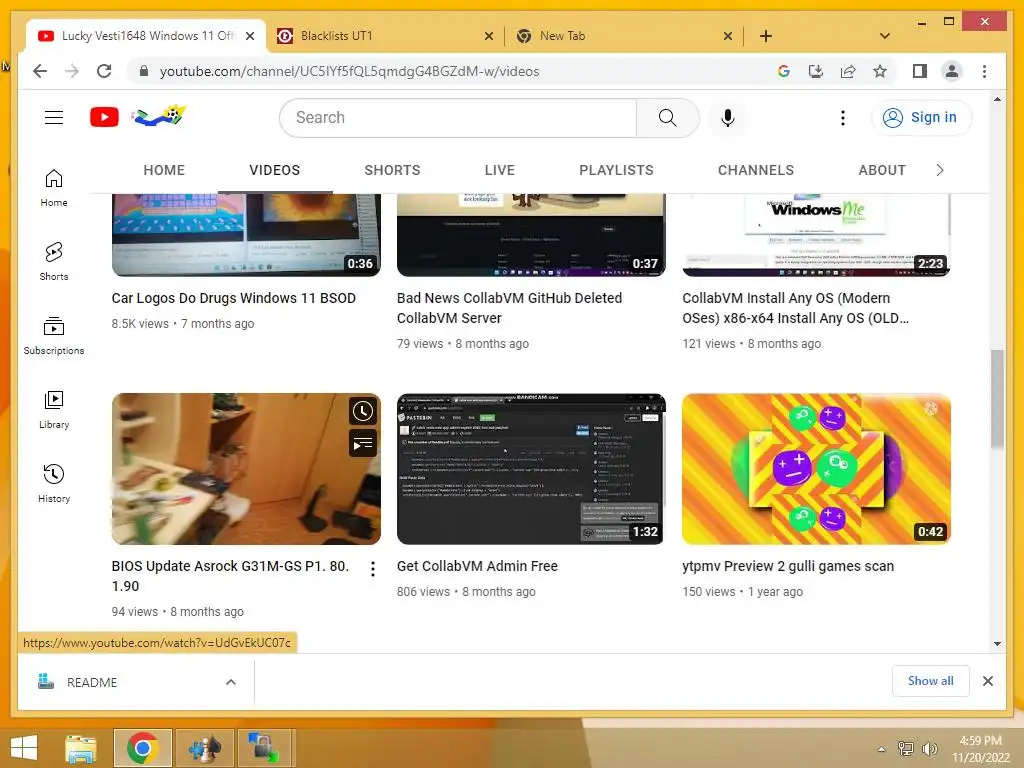Bookmark this page with star icon
The image size is (1024, 768).
880,71
